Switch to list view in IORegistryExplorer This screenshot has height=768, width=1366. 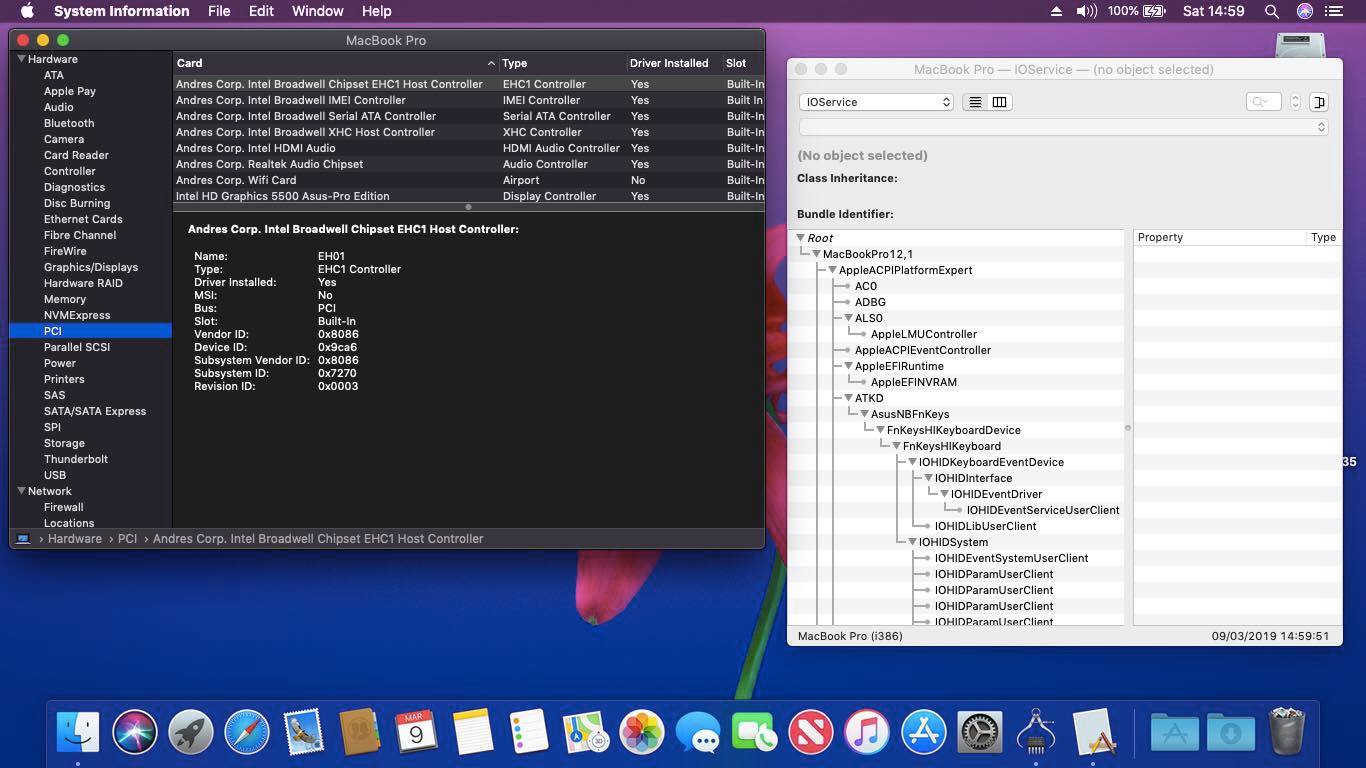pyautogui.click(x=975, y=102)
